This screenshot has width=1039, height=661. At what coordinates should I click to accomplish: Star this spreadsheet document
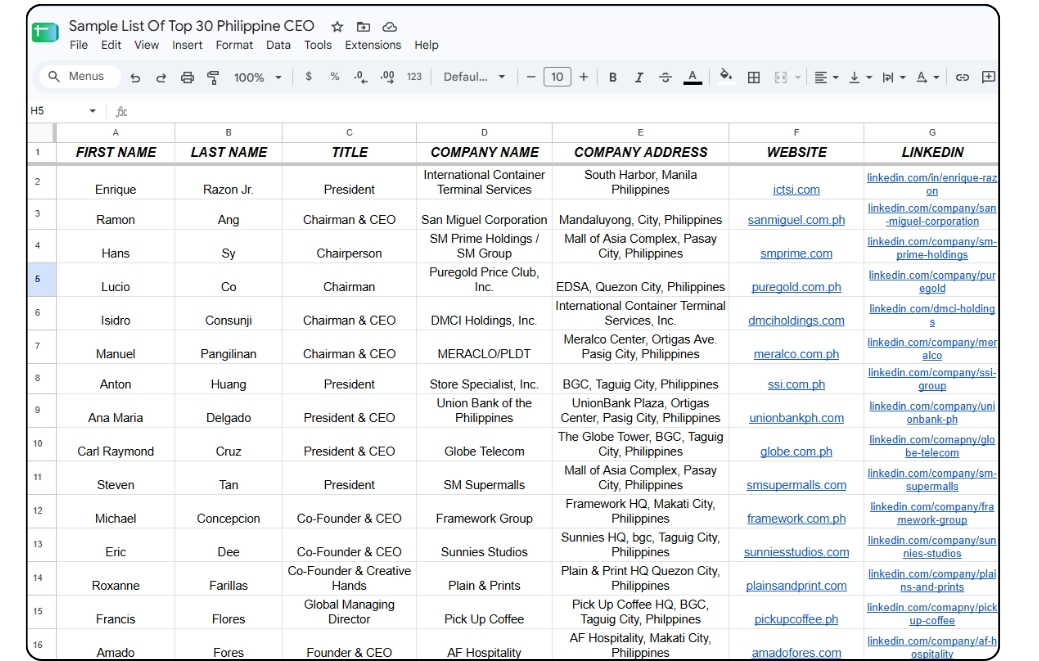tap(337, 26)
